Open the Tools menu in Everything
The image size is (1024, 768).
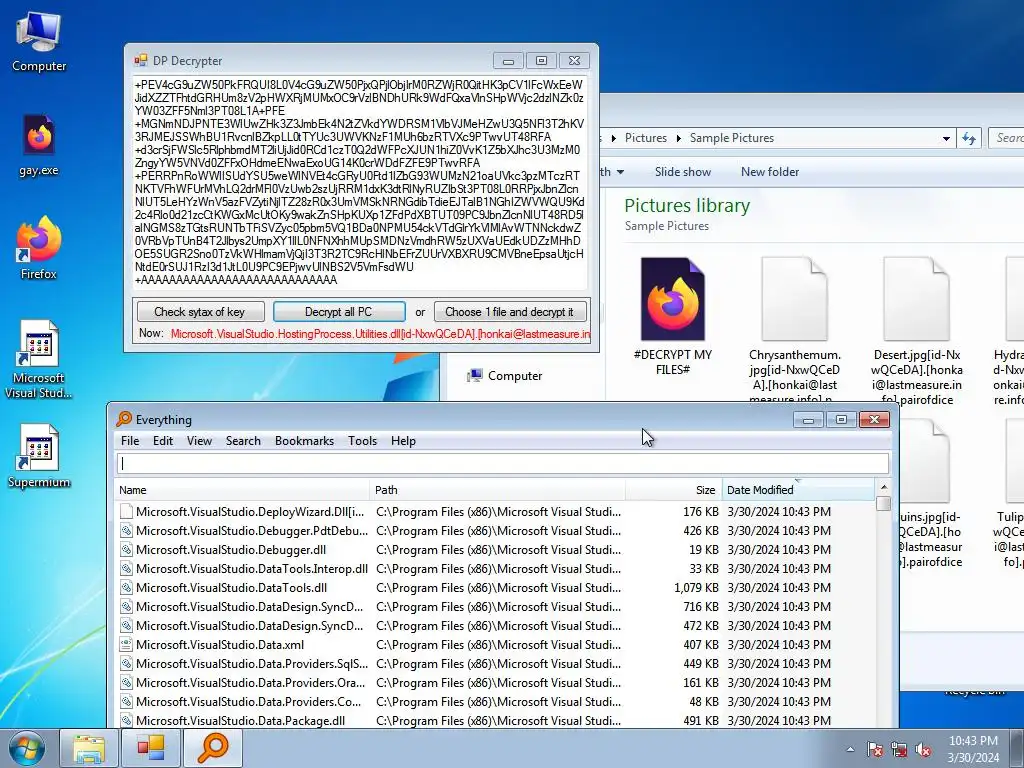362,441
